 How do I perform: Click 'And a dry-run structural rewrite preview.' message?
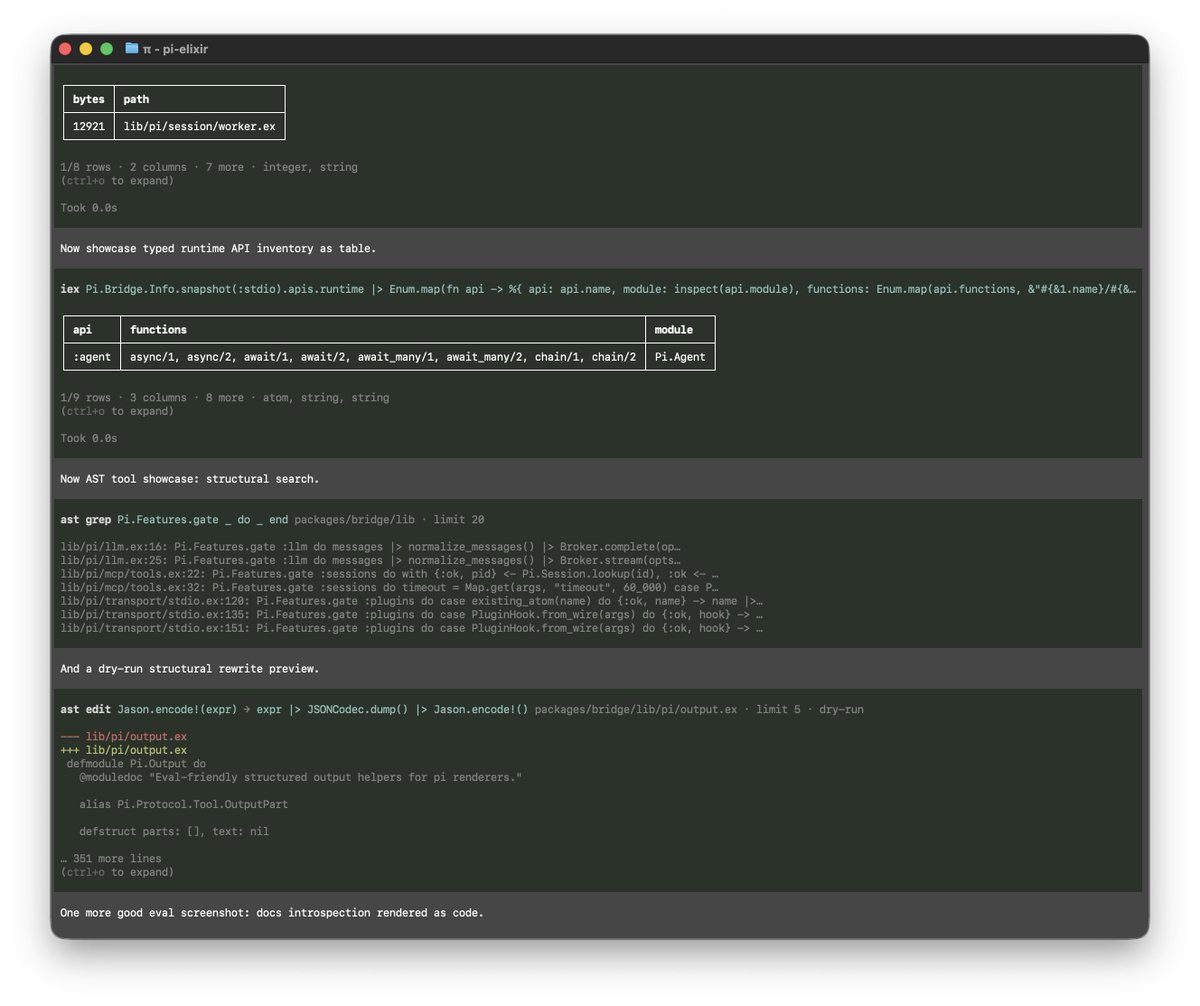point(190,668)
